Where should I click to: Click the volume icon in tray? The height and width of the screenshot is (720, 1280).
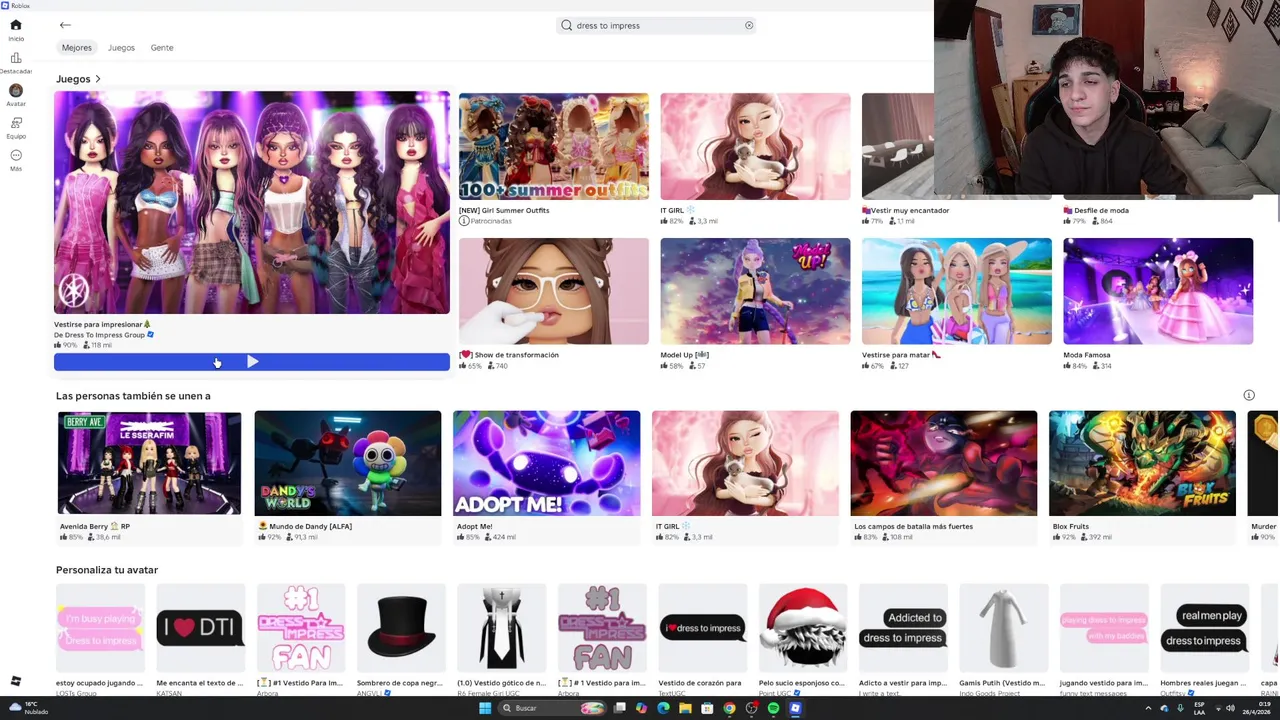[x=1230, y=708]
